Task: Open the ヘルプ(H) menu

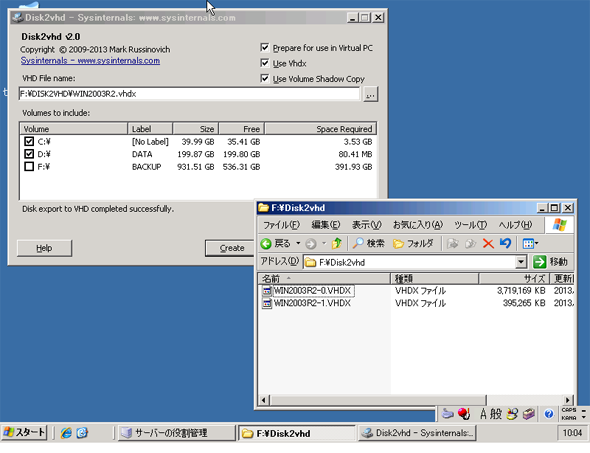Action: click(515, 225)
